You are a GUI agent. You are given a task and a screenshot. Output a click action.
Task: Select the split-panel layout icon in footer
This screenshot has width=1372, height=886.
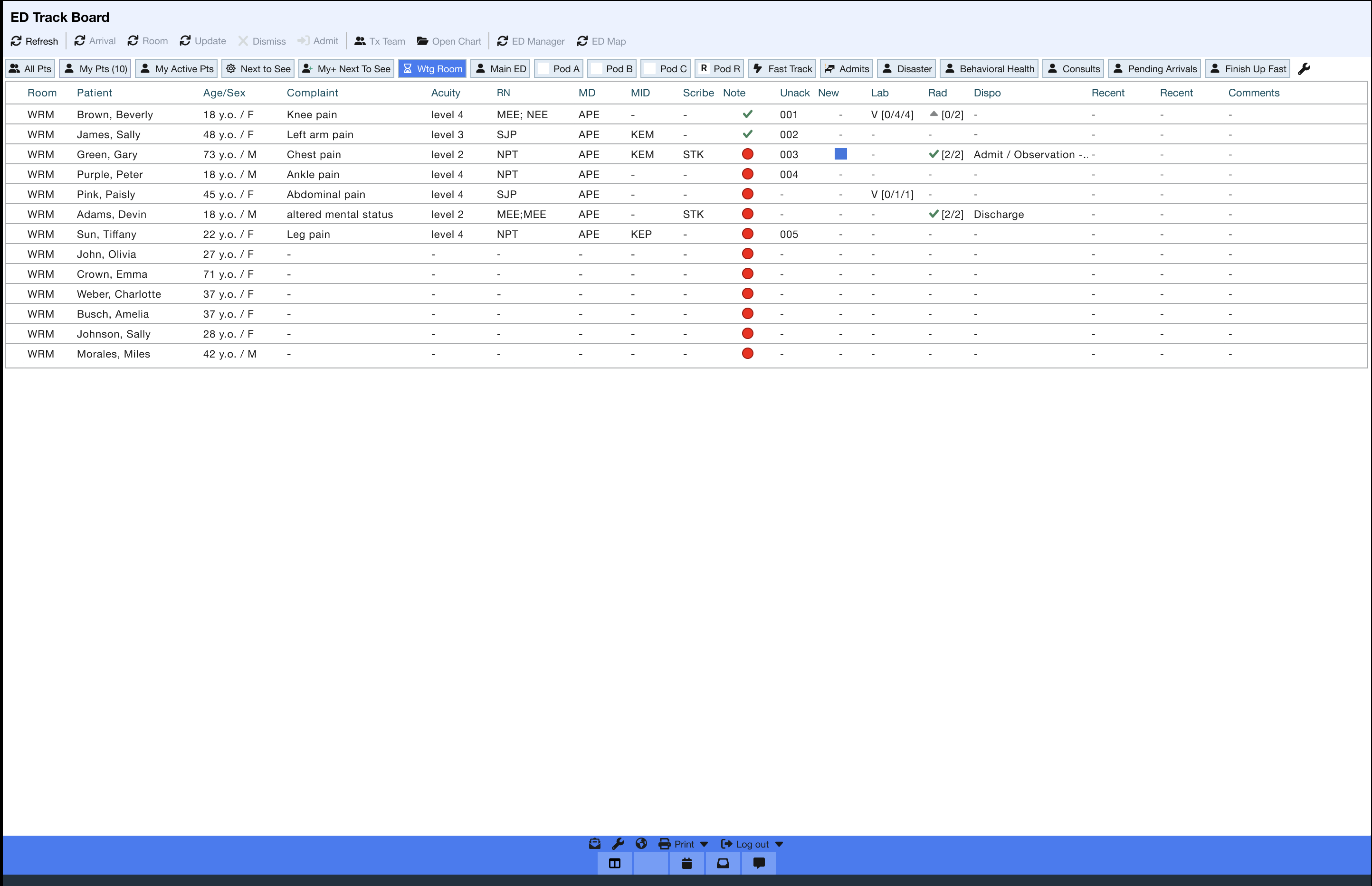tap(615, 863)
